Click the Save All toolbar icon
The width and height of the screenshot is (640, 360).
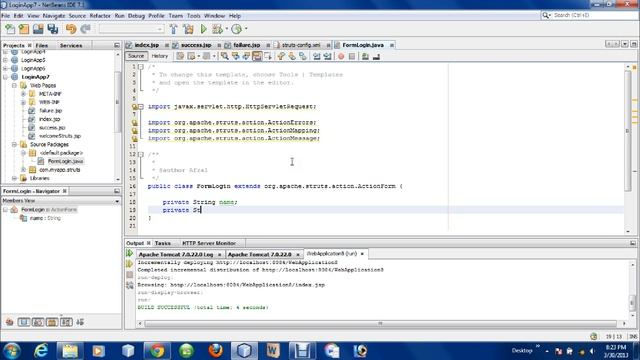53,29
